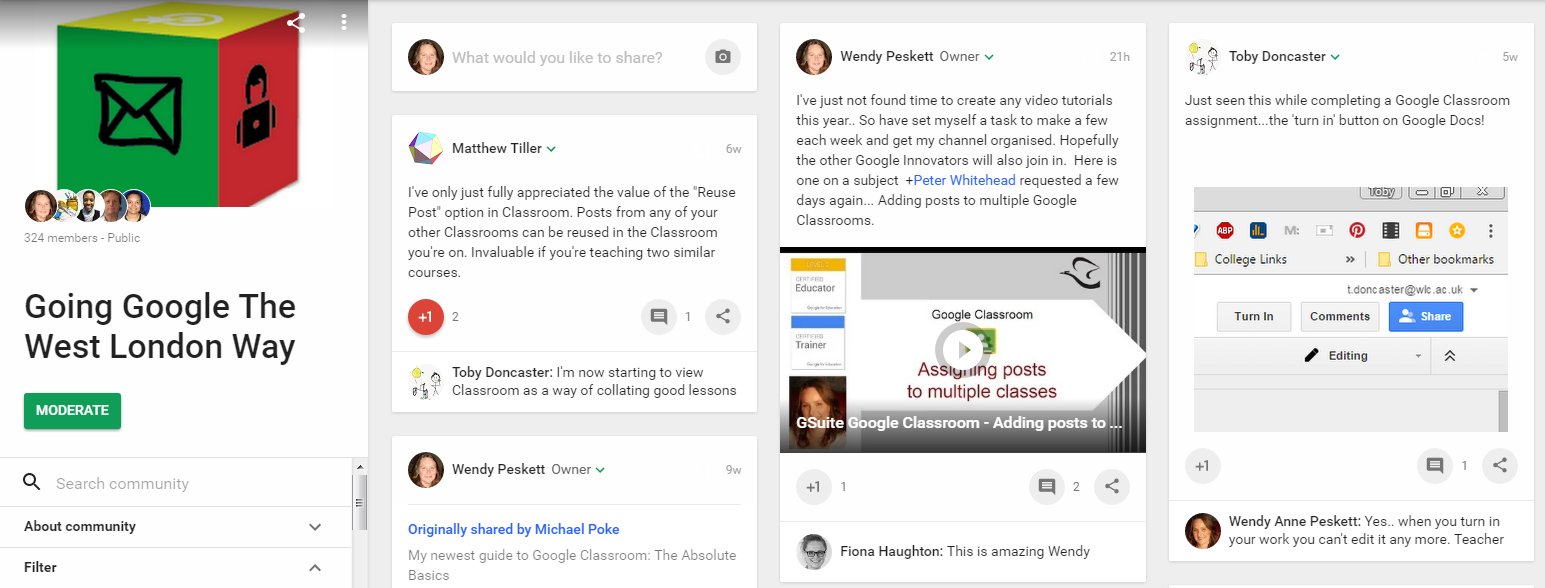Viewport: 1545px width, 588px height.
Task: Click the share icon on community banner
Action: [x=296, y=22]
